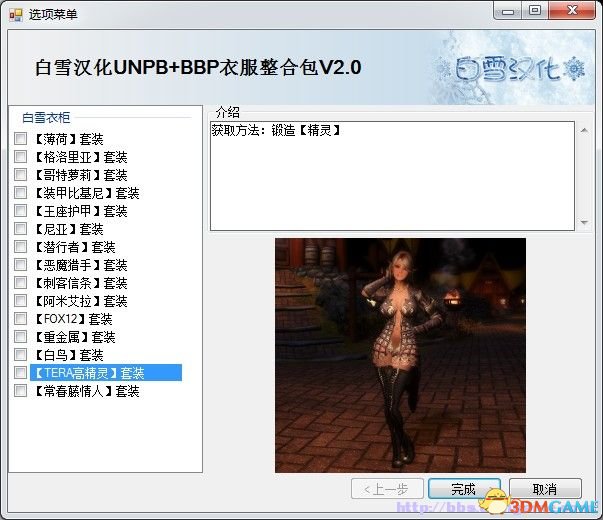Select the 【FOX12】套装 list label
The image size is (603, 520).
[73, 319]
